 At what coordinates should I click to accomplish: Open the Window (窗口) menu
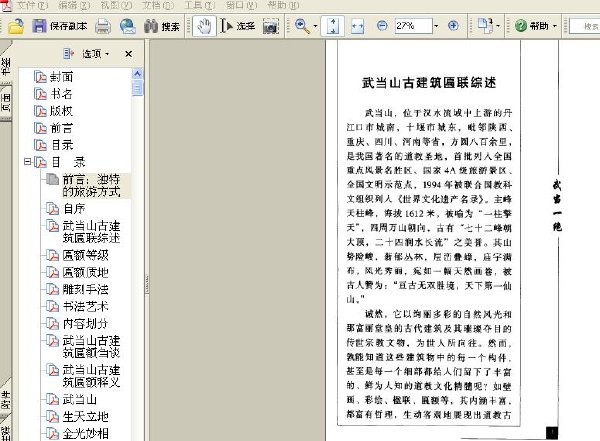click(x=241, y=5)
